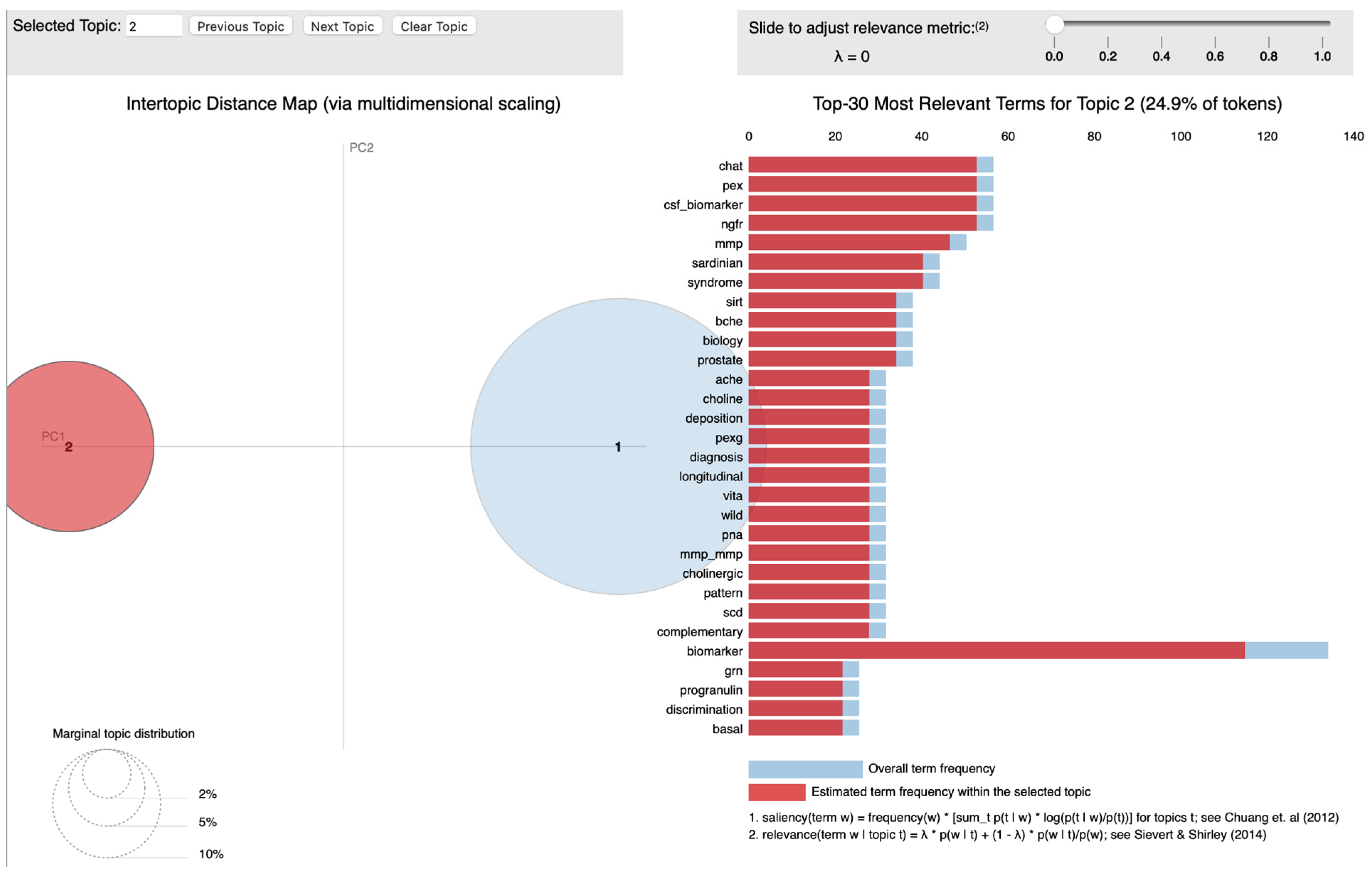Set slider at the 0.6 tick
1372x876 pixels.
[x=1215, y=42]
